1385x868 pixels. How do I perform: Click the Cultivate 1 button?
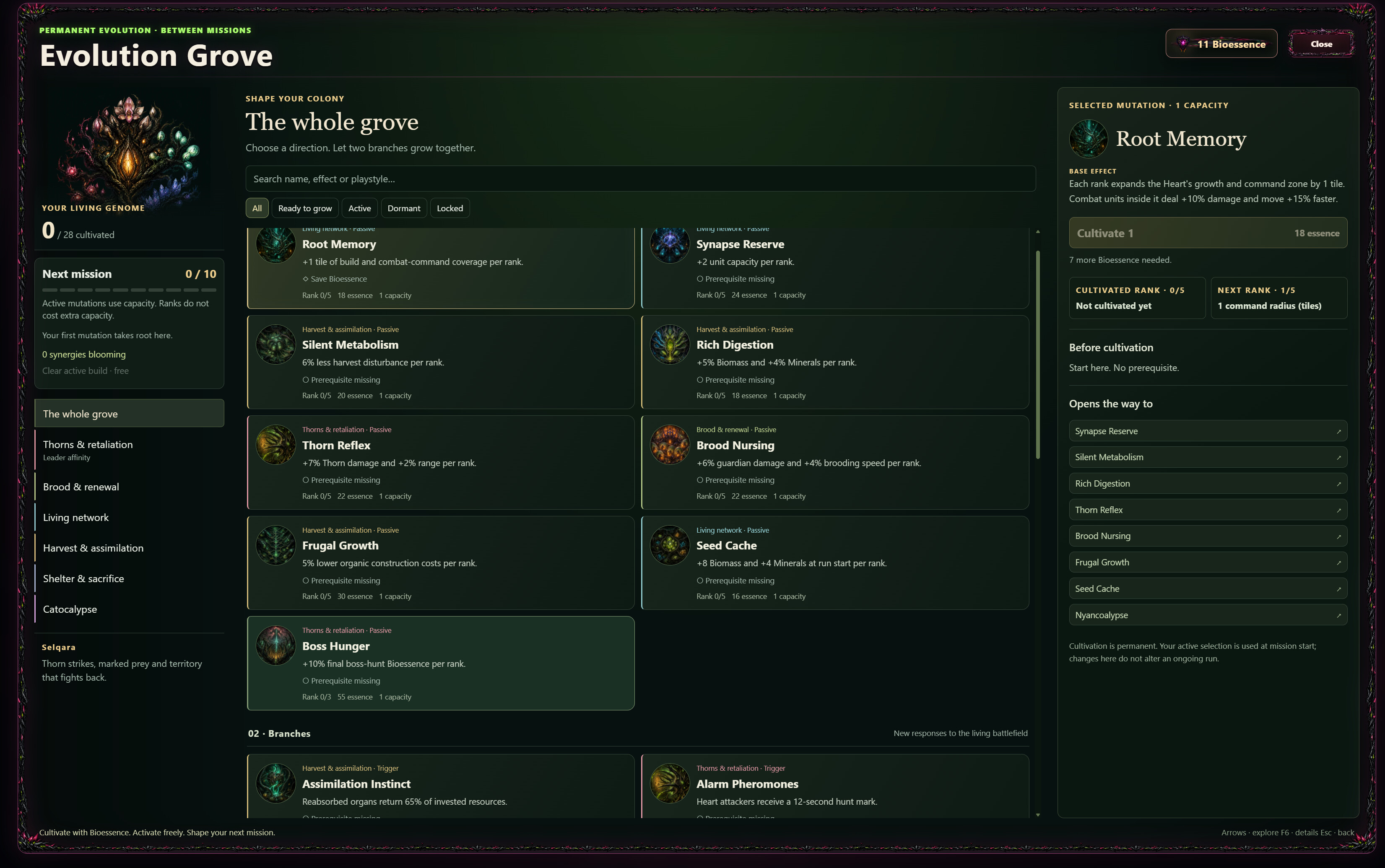[1208, 233]
